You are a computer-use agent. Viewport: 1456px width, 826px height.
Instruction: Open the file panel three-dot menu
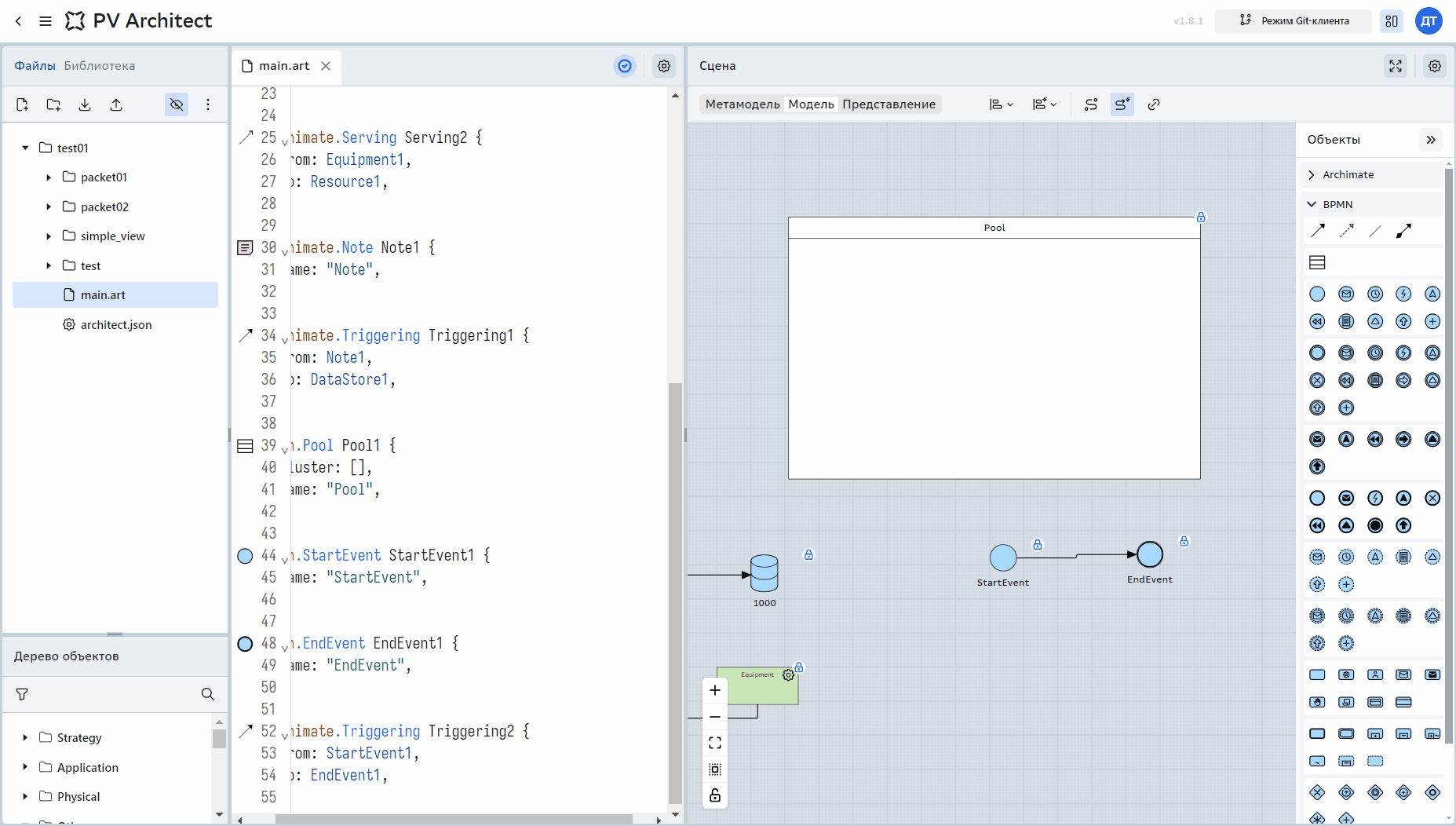click(208, 104)
